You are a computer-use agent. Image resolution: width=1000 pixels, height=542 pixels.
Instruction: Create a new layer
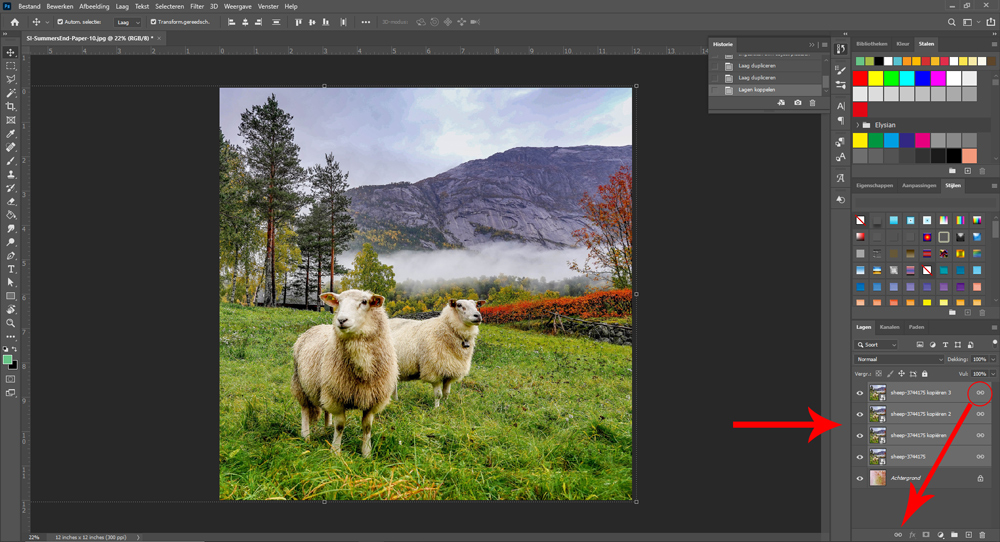point(968,535)
